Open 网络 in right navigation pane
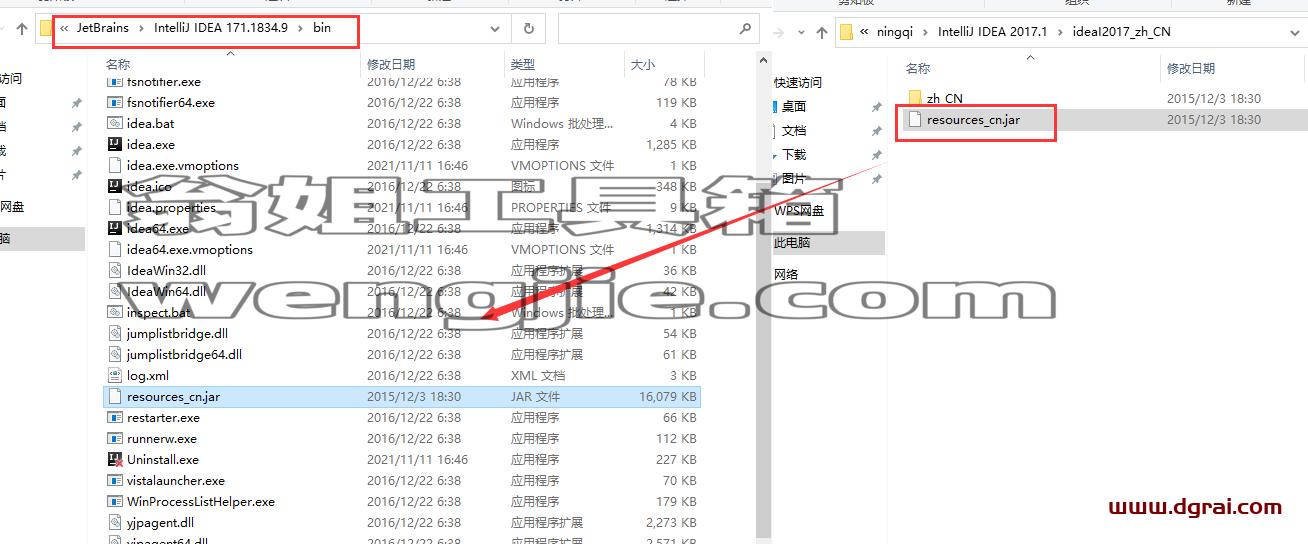1308x544 pixels. tap(786, 275)
